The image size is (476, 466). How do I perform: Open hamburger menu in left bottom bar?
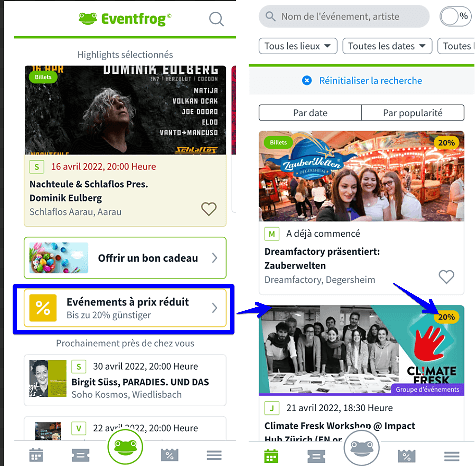214,455
